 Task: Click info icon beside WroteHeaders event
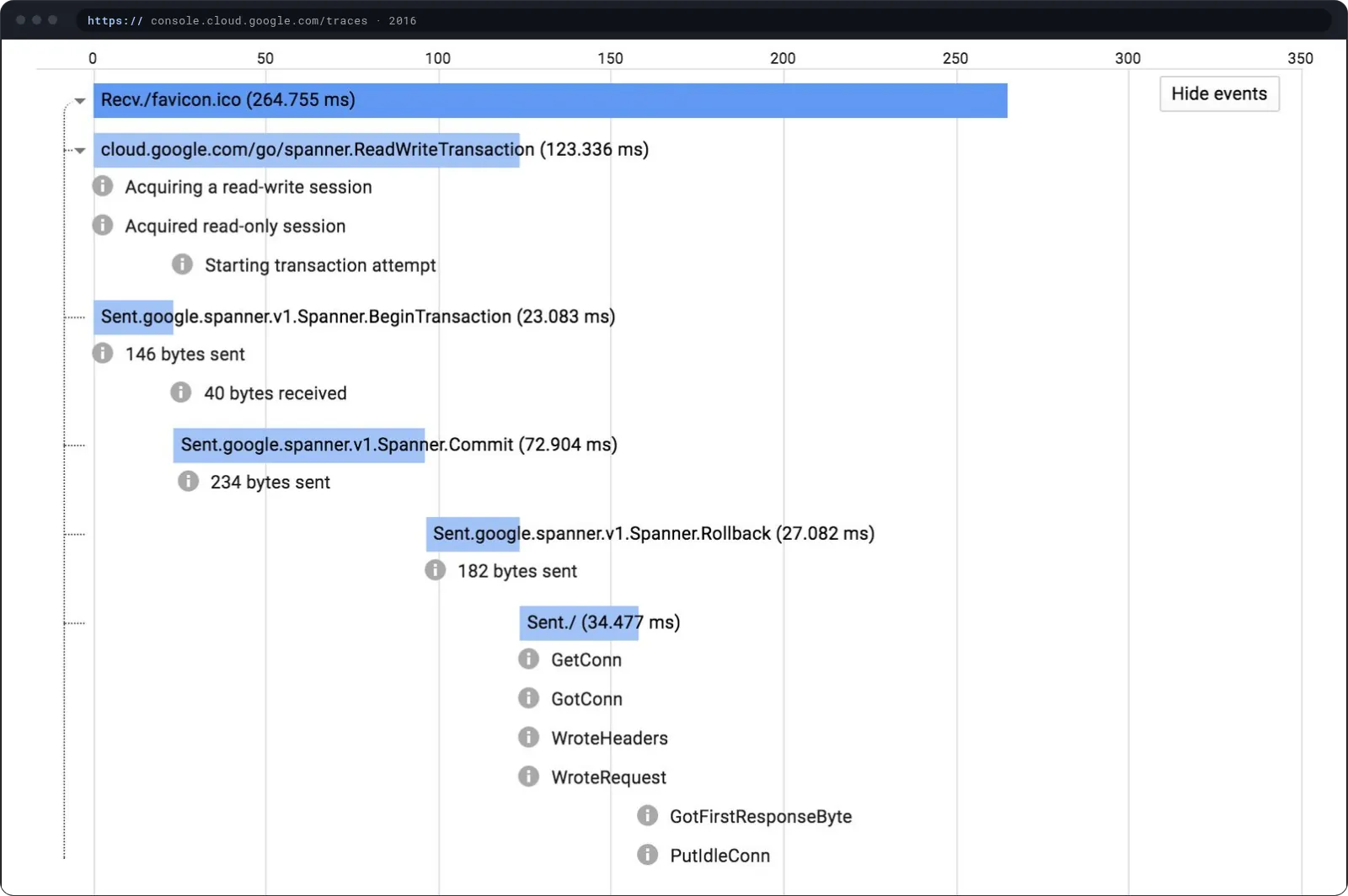[528, 738]
